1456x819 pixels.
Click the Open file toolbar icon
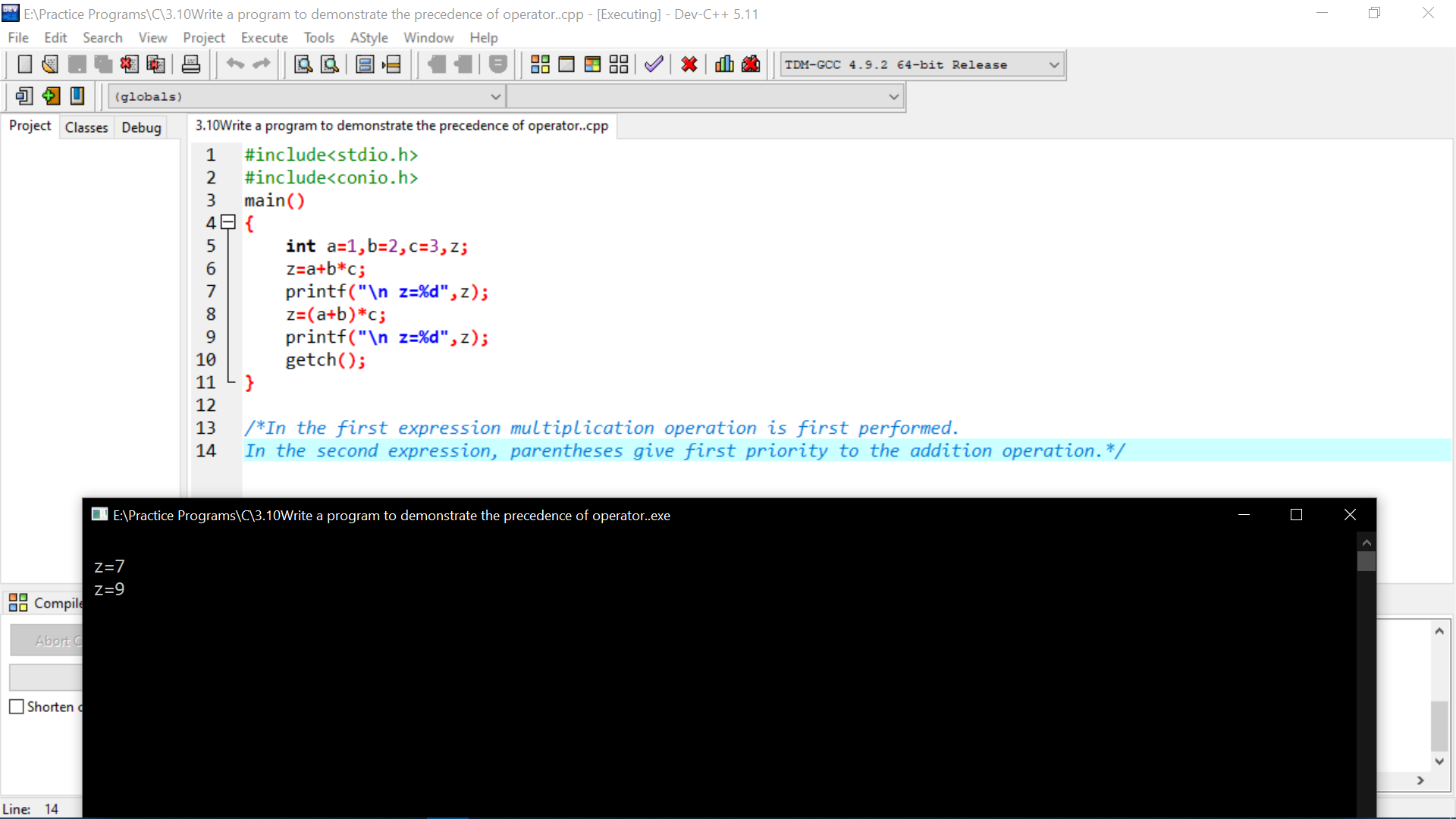(50, 64)
